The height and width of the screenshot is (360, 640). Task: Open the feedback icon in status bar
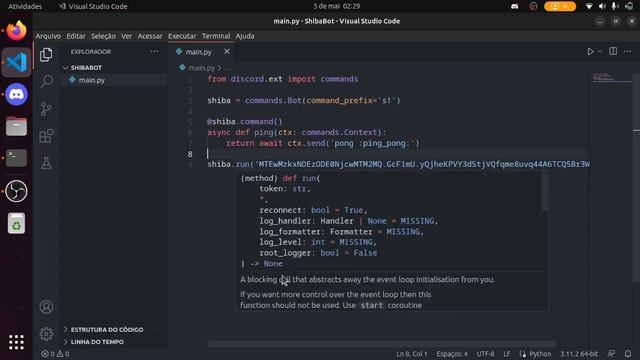coord(611,354)
